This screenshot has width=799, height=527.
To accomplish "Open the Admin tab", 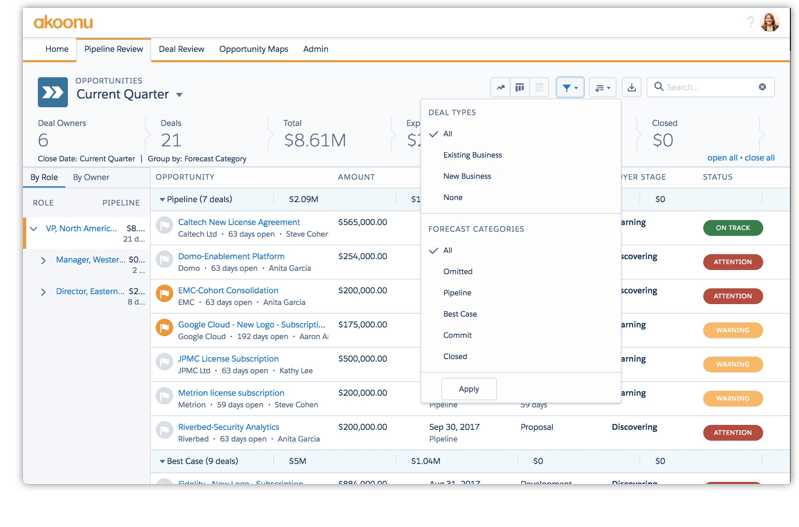I will (x=315, y=49).
